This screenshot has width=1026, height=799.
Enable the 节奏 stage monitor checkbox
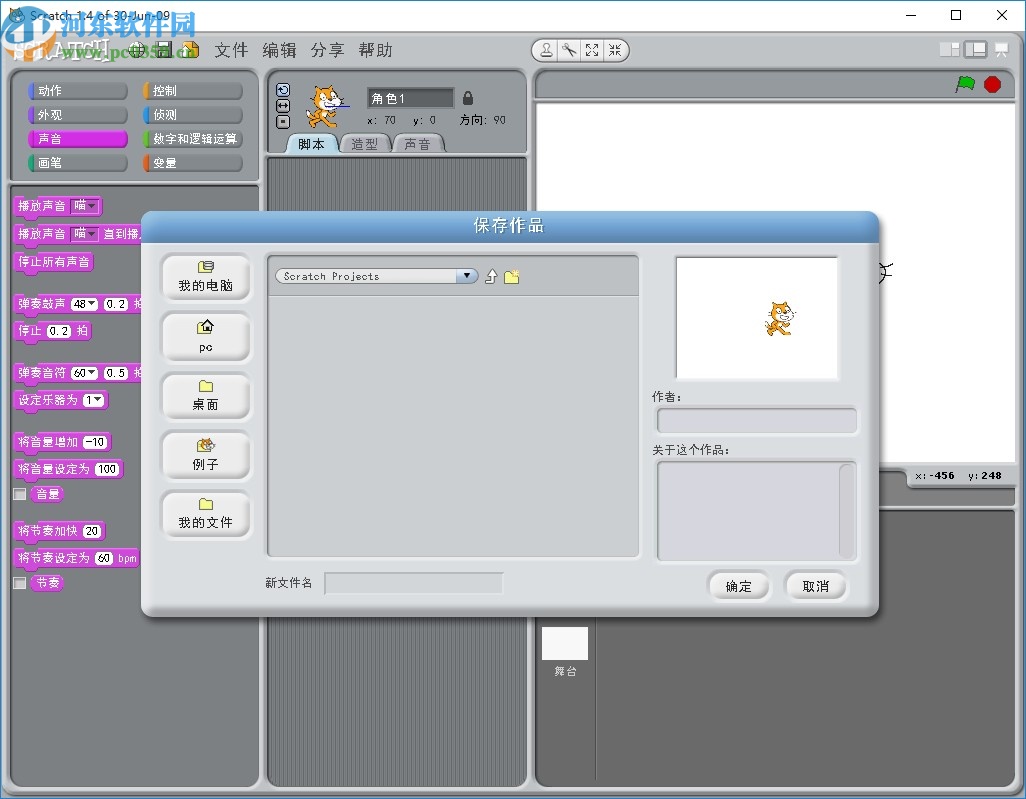pos(21,582)
